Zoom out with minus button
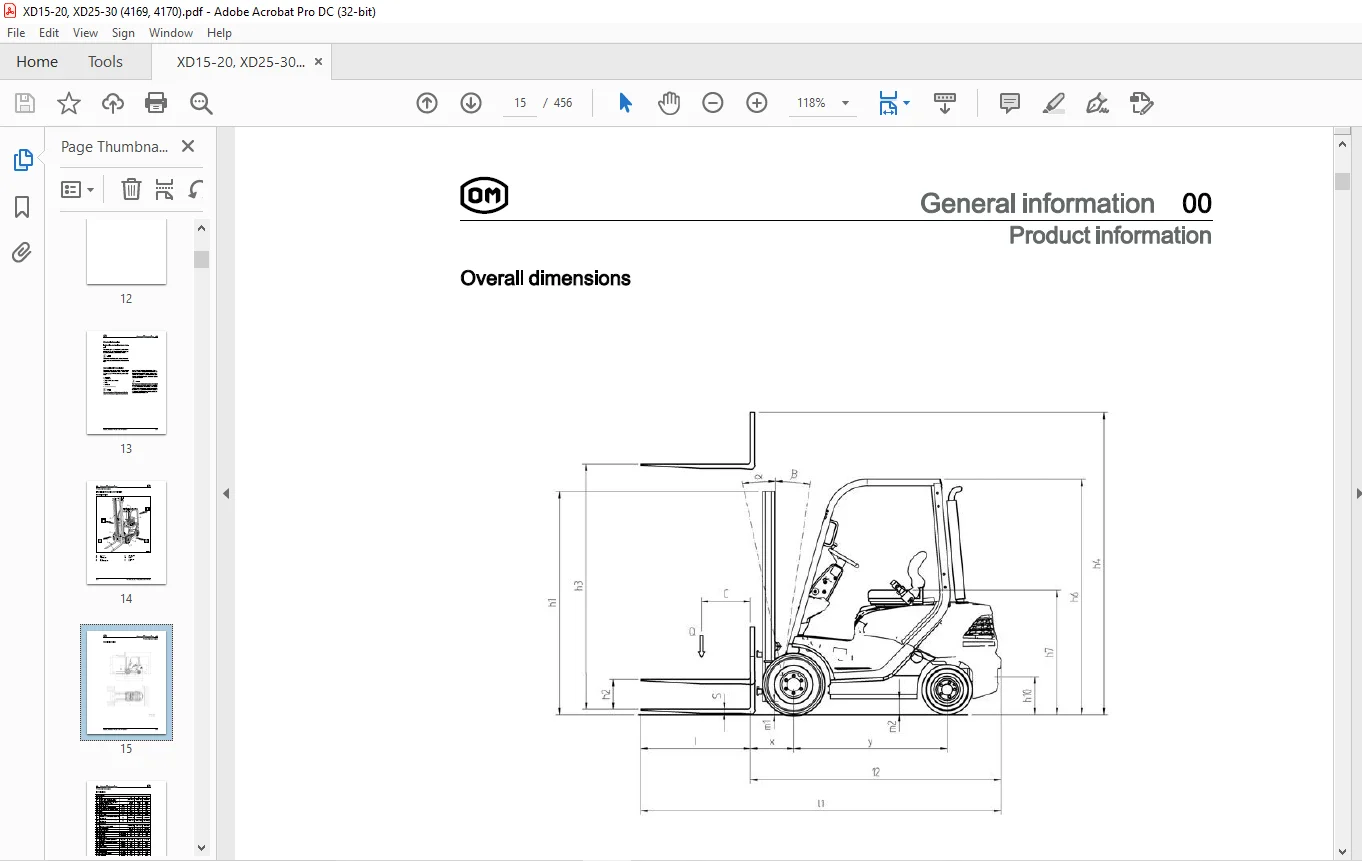This screenshot has height=861, width=1362. point(713,103)
